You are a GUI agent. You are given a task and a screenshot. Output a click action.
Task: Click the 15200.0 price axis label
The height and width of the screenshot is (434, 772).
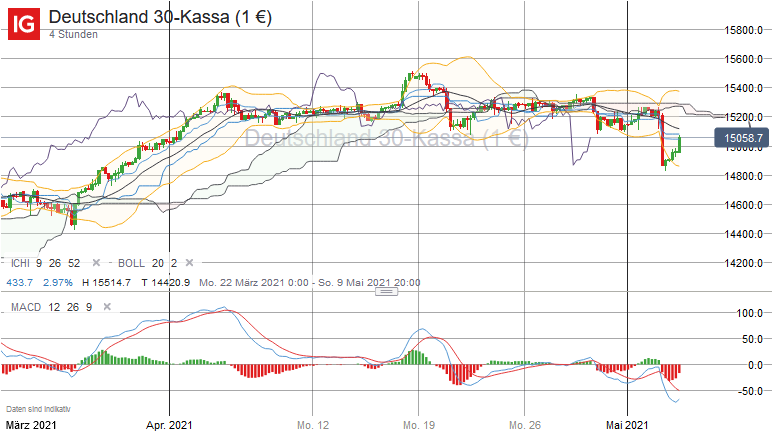point(743,117)
